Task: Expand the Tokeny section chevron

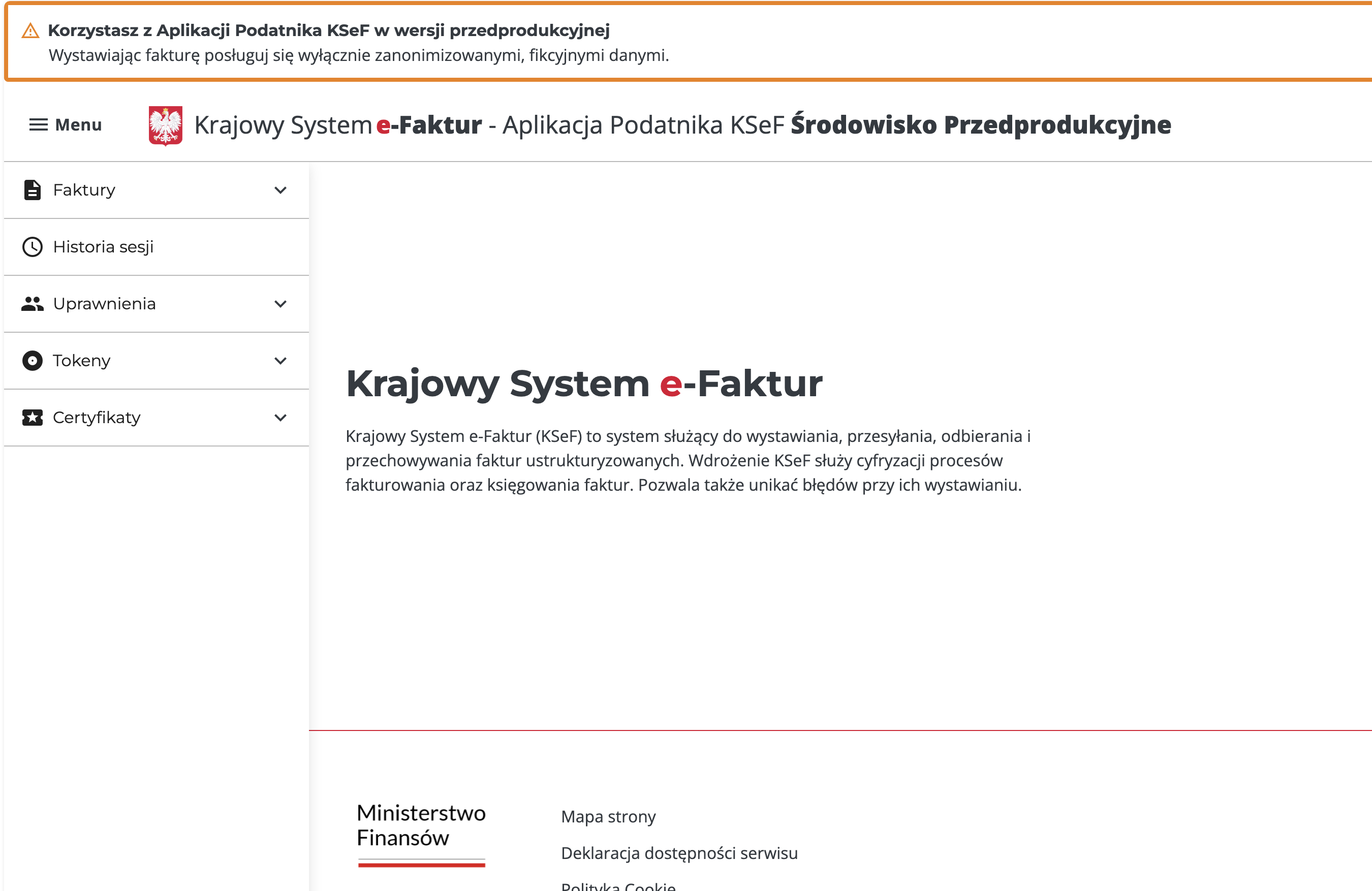Action: click(x=280, y=361)
